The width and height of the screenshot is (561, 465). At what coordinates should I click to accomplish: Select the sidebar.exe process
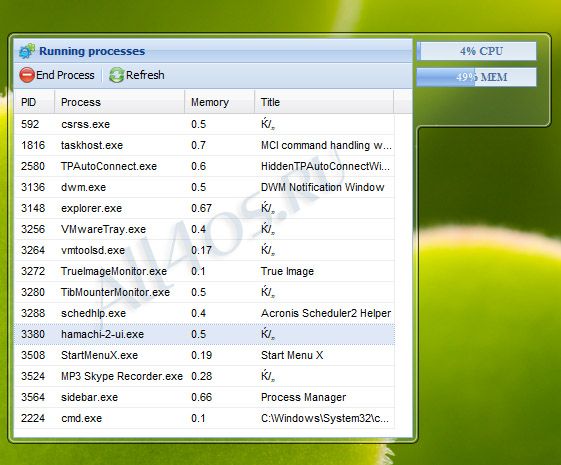[204, 397]
